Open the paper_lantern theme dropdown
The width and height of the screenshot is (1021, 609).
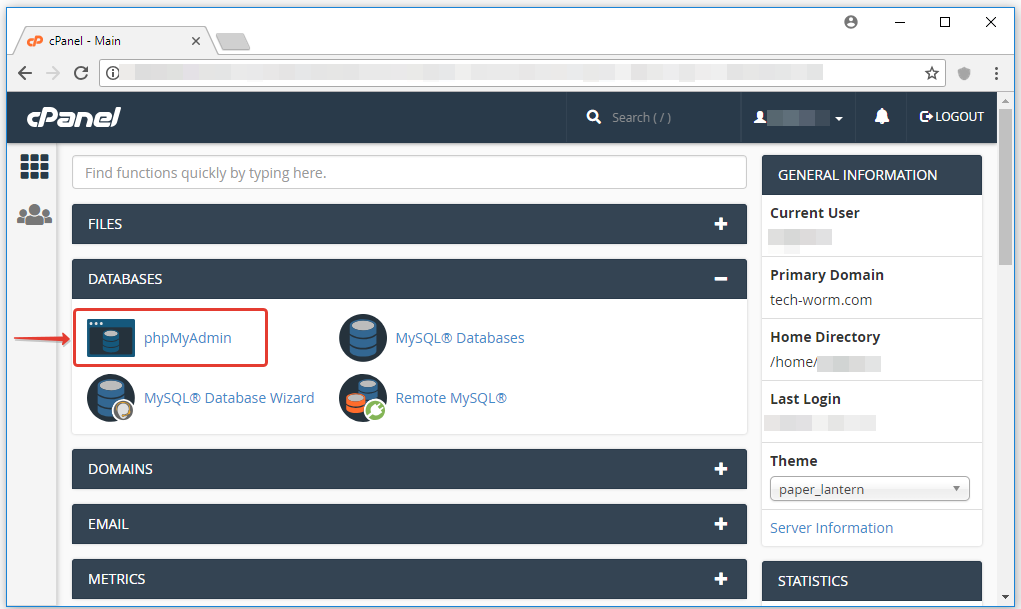click(x=869, y=489)
